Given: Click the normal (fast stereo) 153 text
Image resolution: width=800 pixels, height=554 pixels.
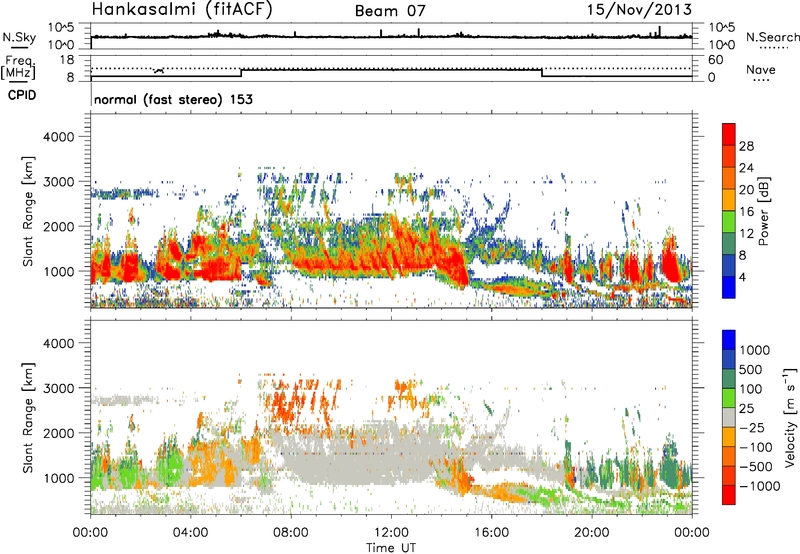Looking at the screenshot, I should (x=173, y=99).
